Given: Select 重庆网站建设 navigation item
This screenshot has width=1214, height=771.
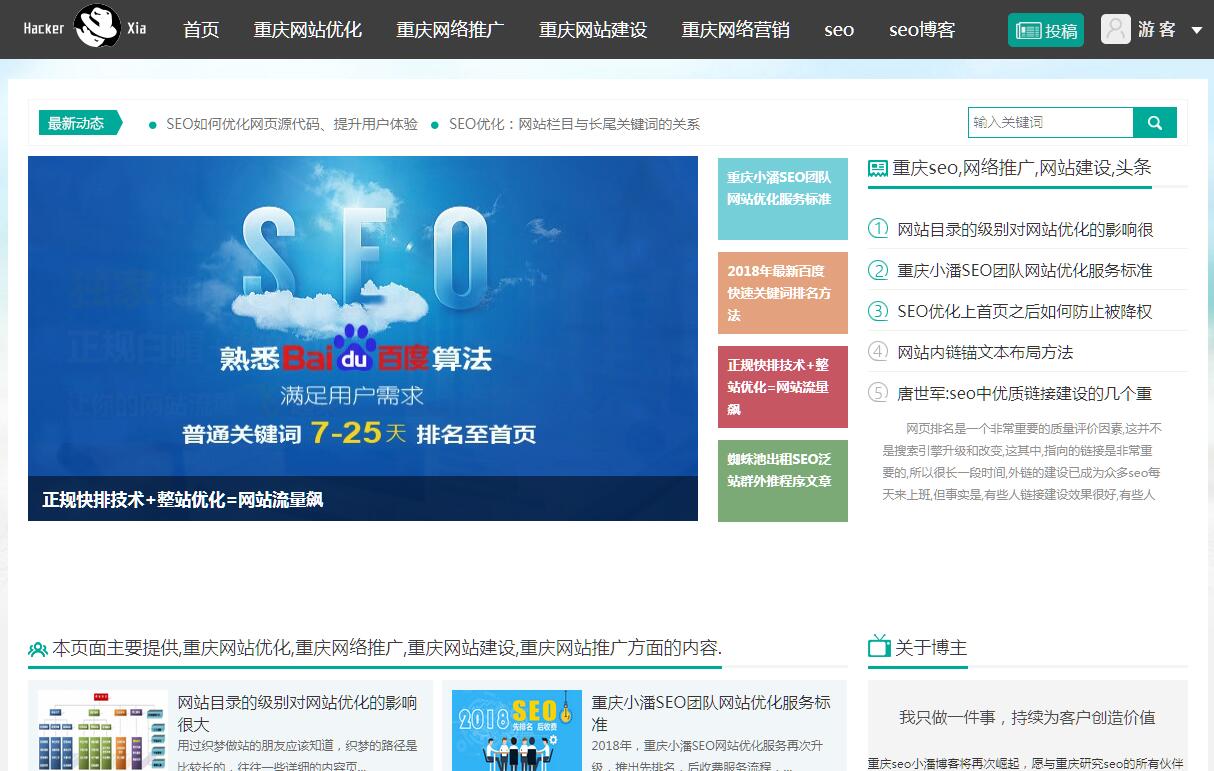Looking at the screenshot, I should point(593,30).
